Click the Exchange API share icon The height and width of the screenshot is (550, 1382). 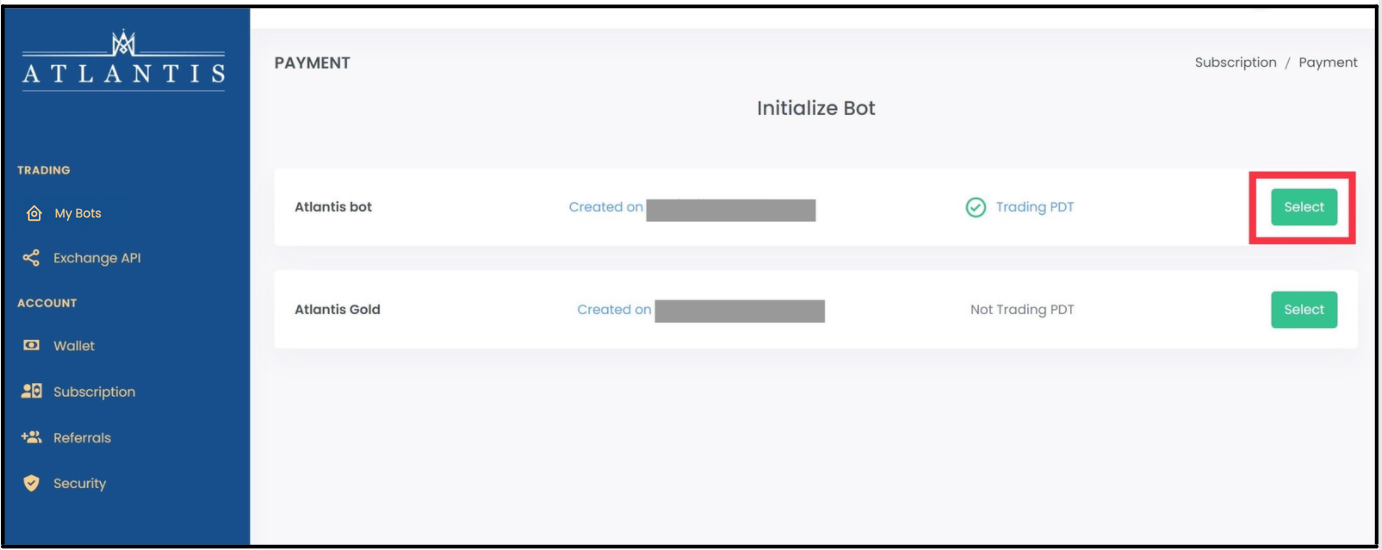pos(32,258)
